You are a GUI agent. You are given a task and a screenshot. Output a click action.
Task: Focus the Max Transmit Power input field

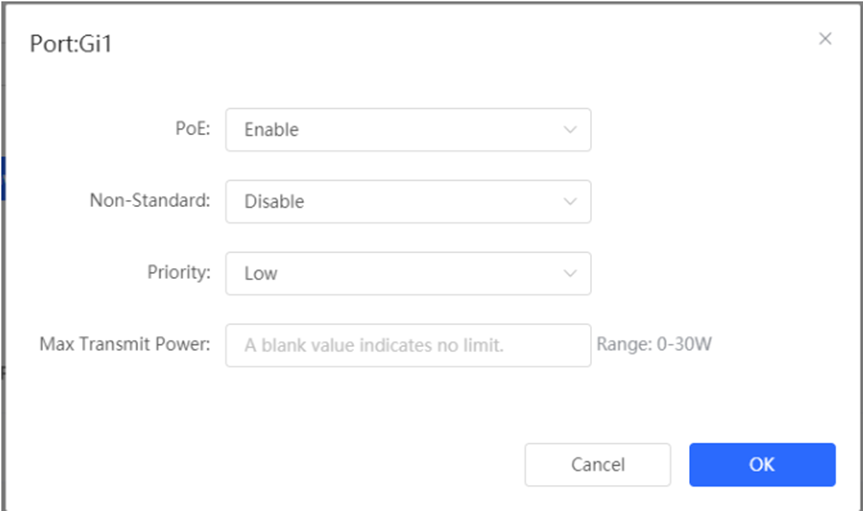coord(408,345)
